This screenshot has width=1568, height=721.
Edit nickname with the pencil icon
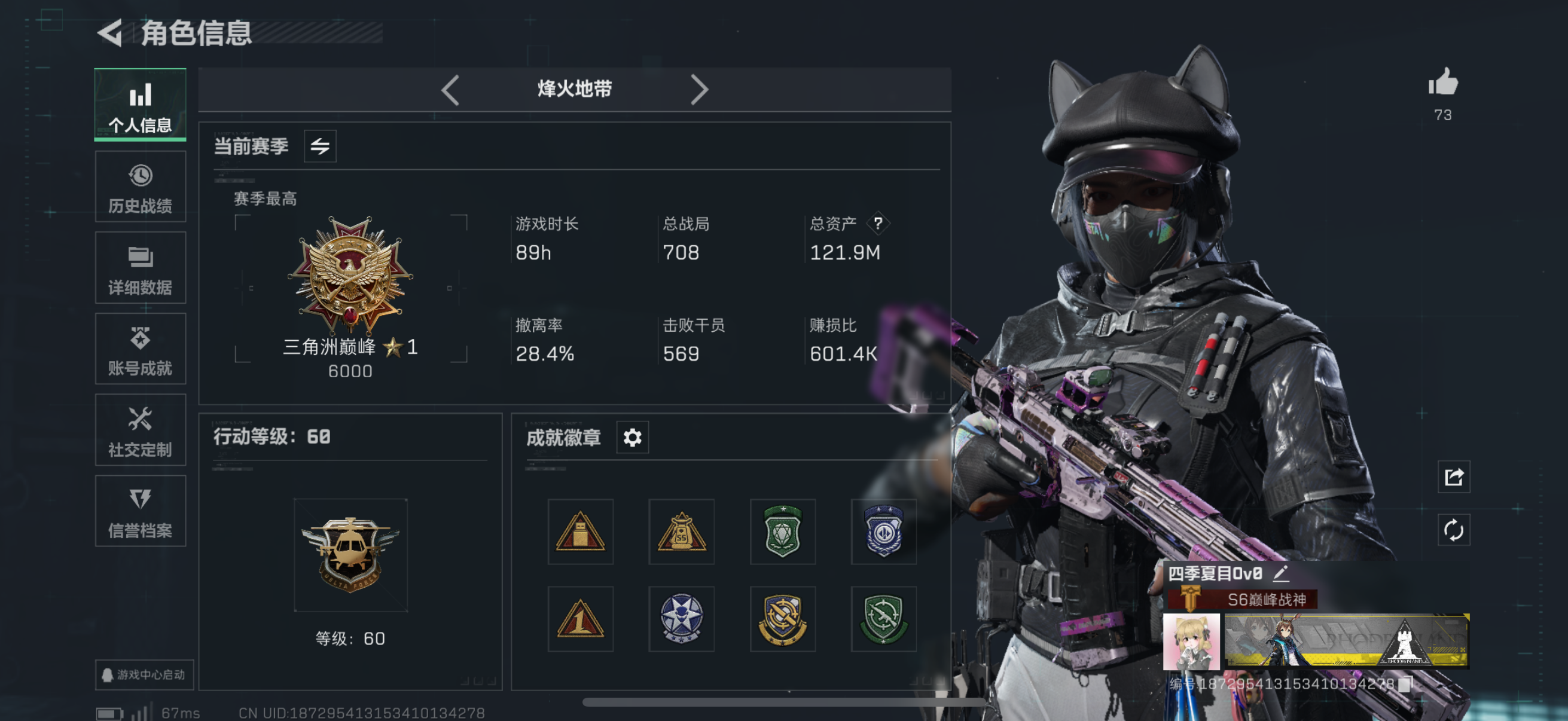[1280, 573]
